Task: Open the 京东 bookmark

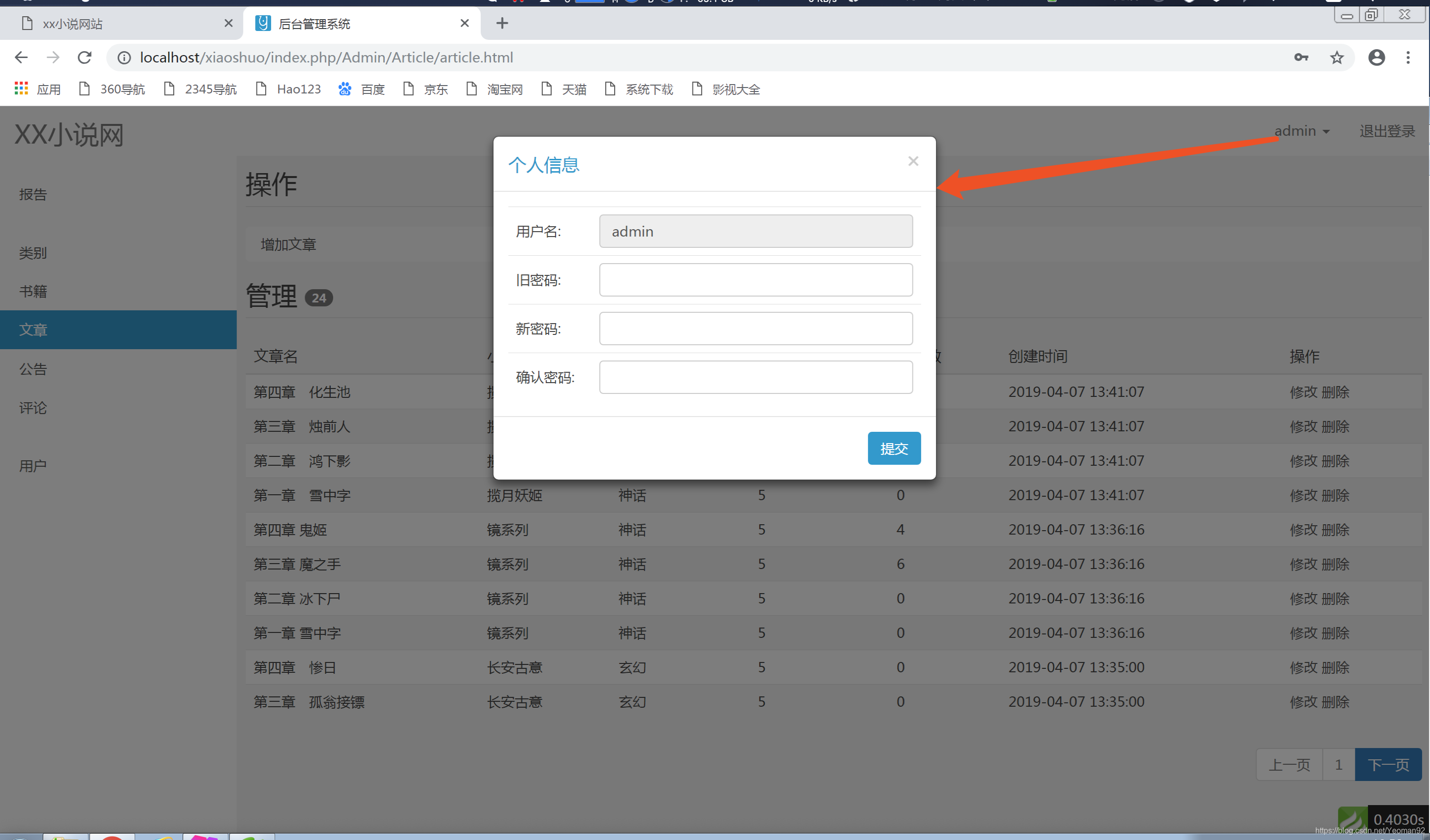Action: point(426,89)
